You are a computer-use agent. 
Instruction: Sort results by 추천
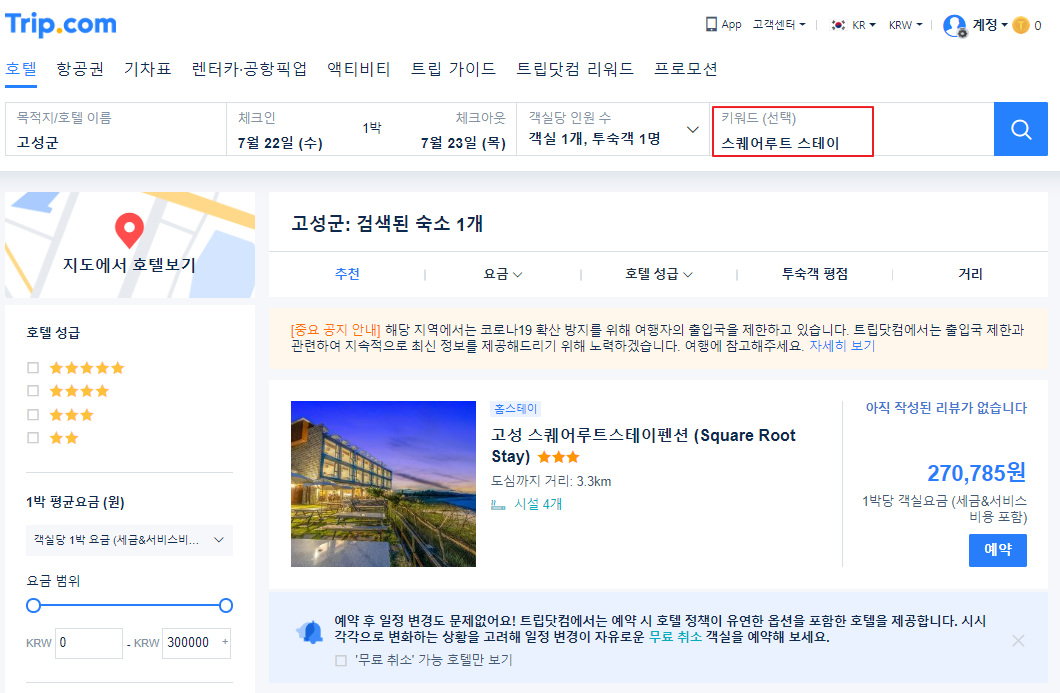347,274
